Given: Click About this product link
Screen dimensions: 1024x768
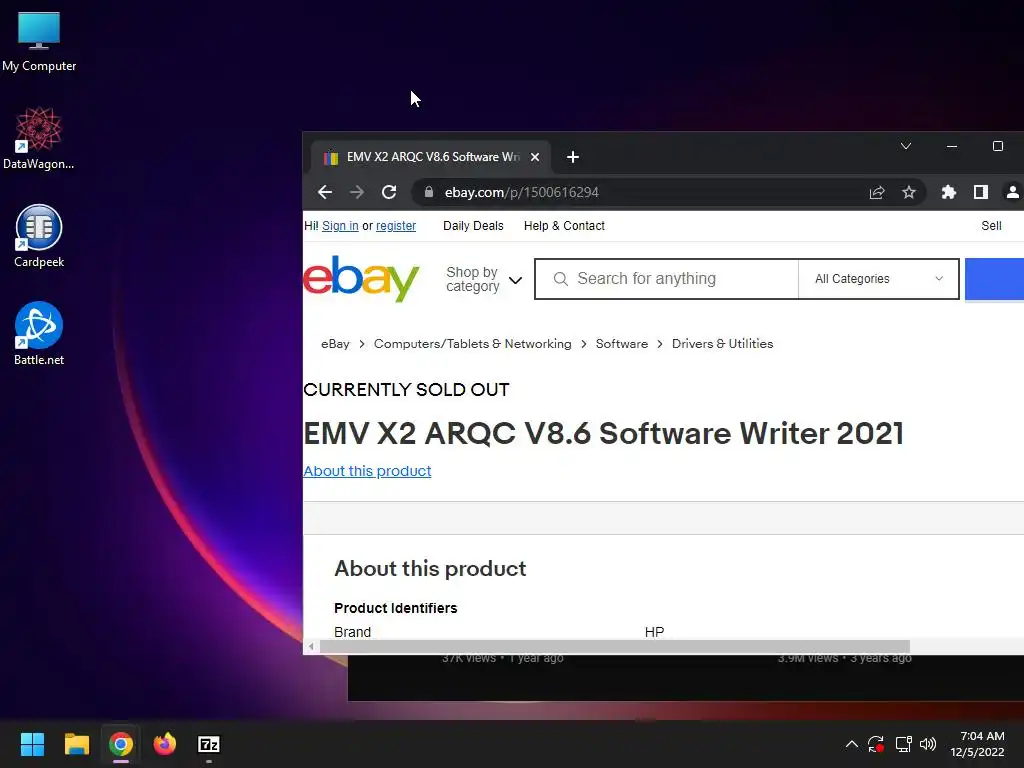Looking at the screenshot, I should [x=367, y=471].
